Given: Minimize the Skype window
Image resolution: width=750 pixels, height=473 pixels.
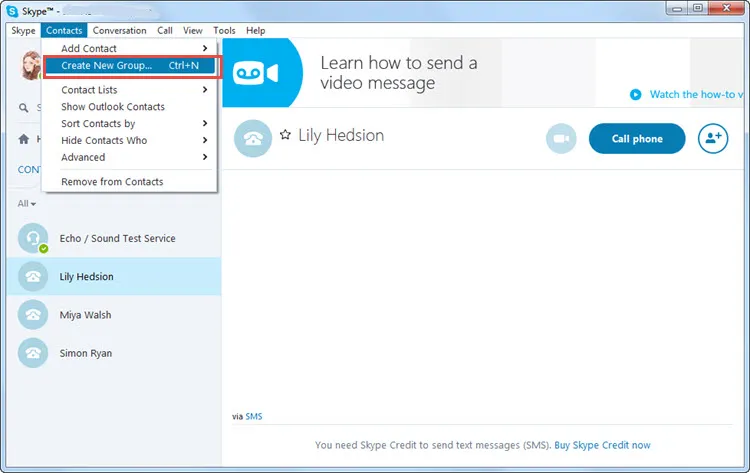Looking at the screenshot, I should click(677, 8).
